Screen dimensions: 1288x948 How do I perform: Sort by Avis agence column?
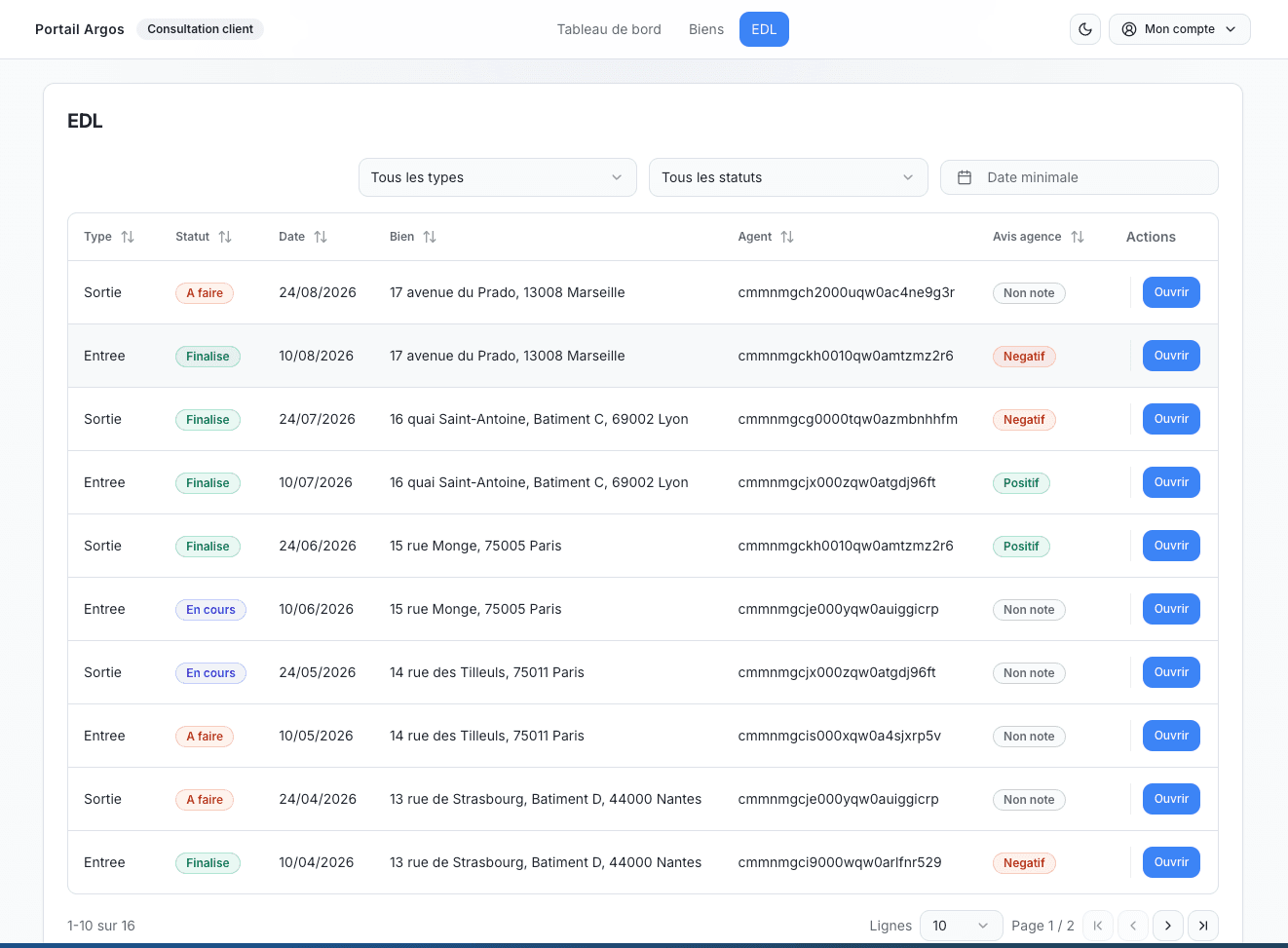[x=1077, y=237]
